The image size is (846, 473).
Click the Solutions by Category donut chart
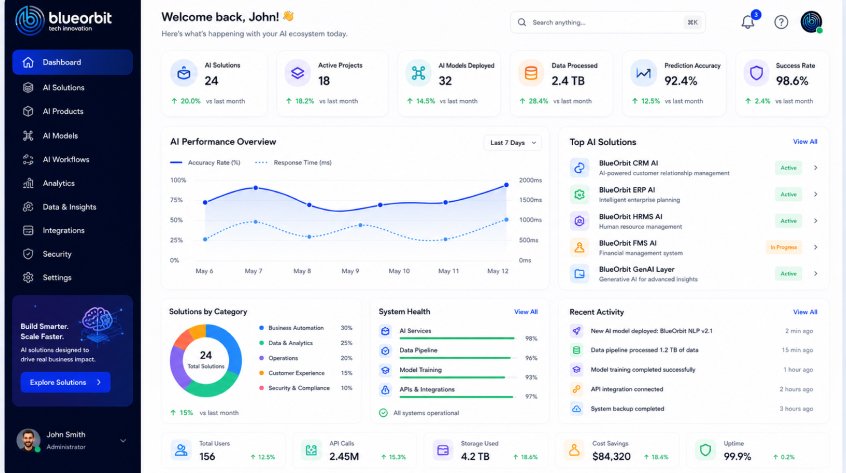(x=206, y=360)
